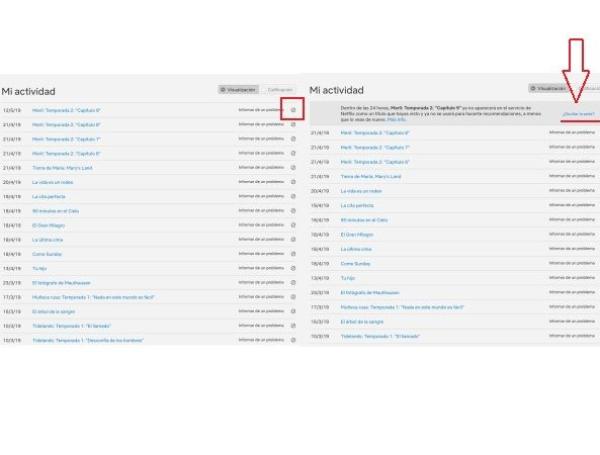Hide La cita perfecta from activity, left list
This screenshot has height=455, width=600.
[x=293, y=196]
